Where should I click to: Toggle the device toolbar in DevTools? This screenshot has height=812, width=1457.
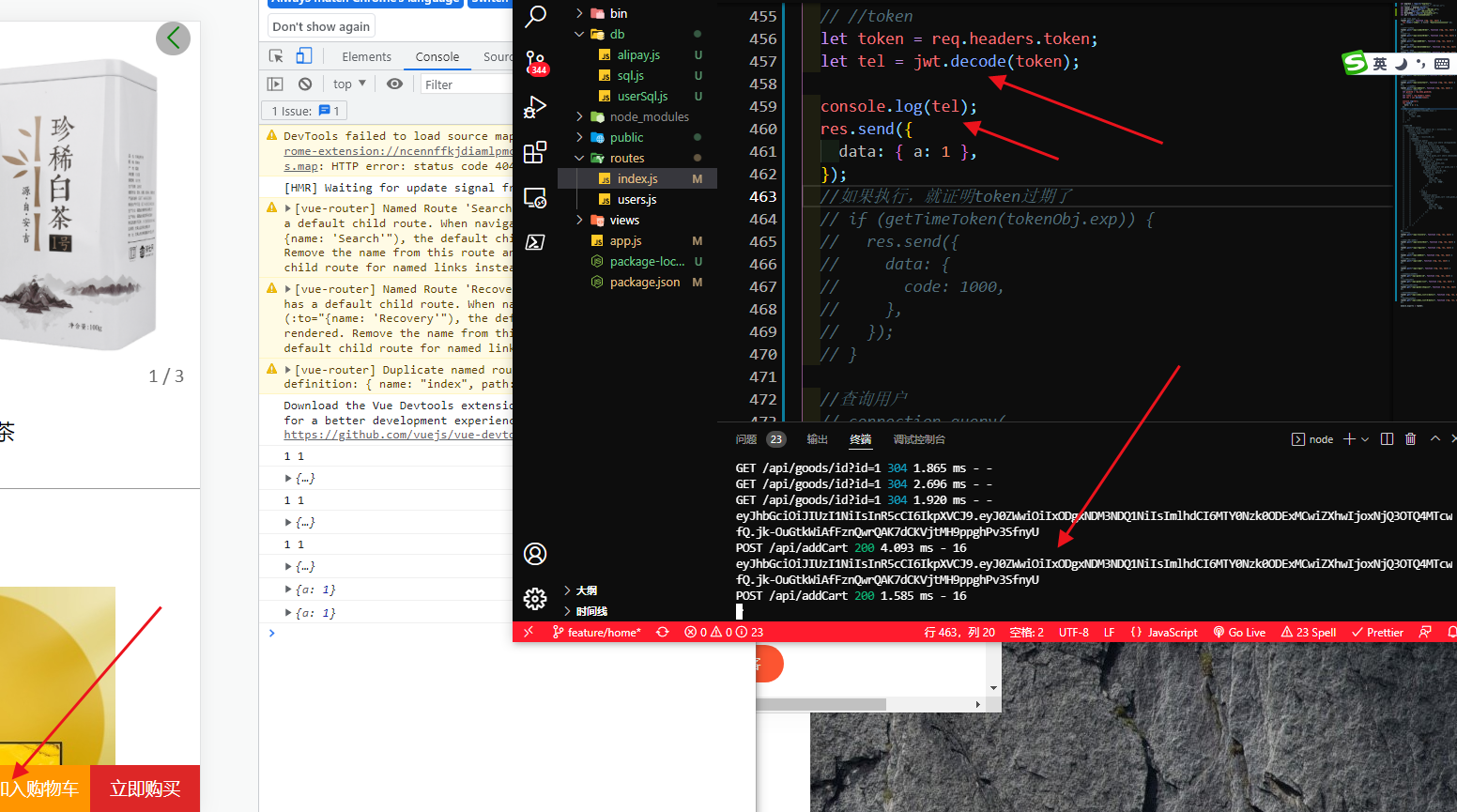click(302, 56)
